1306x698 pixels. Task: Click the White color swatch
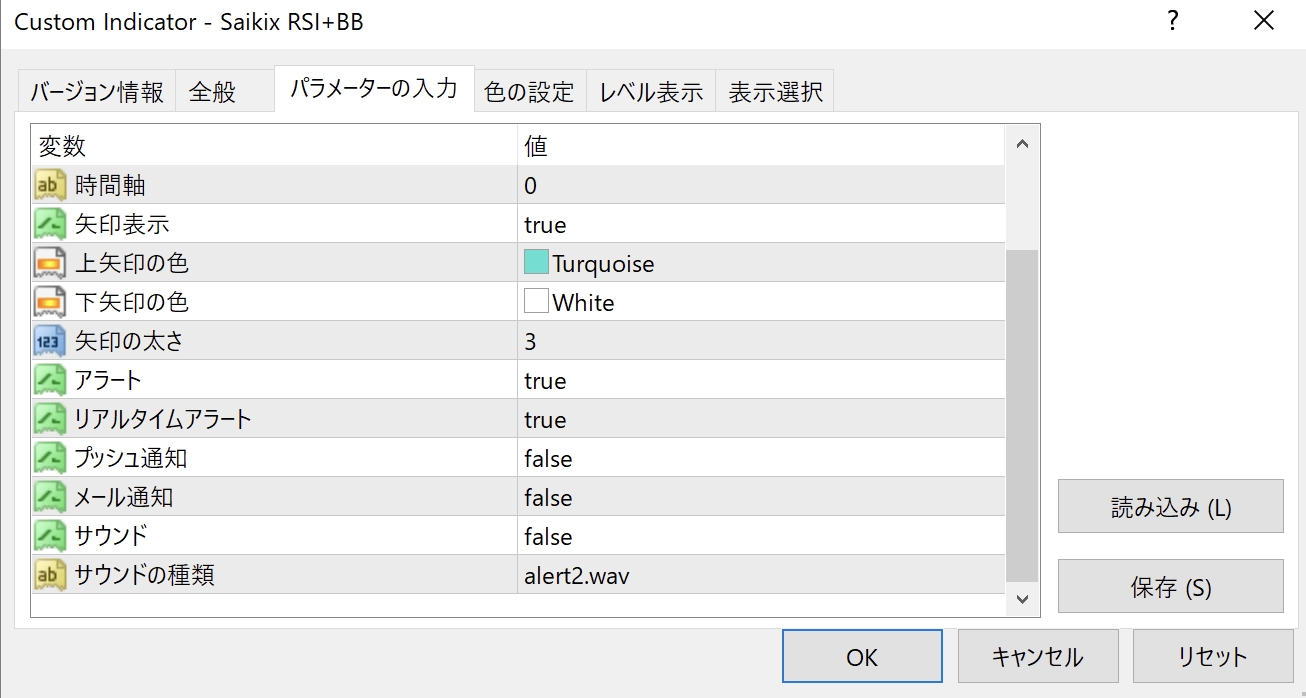[536, 302]
